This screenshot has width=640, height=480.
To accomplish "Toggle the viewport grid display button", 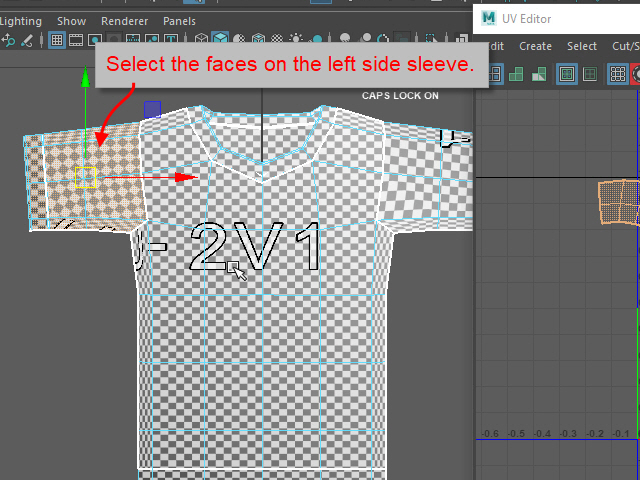I will [x=58, y=40].
